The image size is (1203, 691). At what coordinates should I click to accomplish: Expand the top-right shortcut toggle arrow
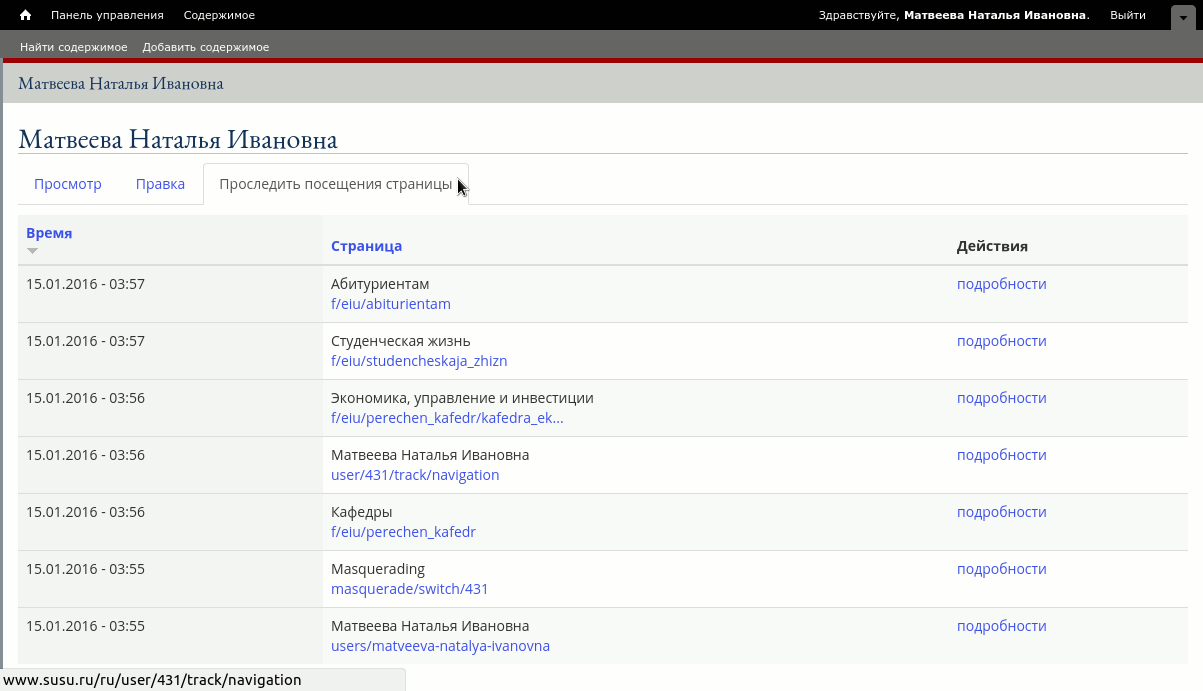(x=1183, y=17)
